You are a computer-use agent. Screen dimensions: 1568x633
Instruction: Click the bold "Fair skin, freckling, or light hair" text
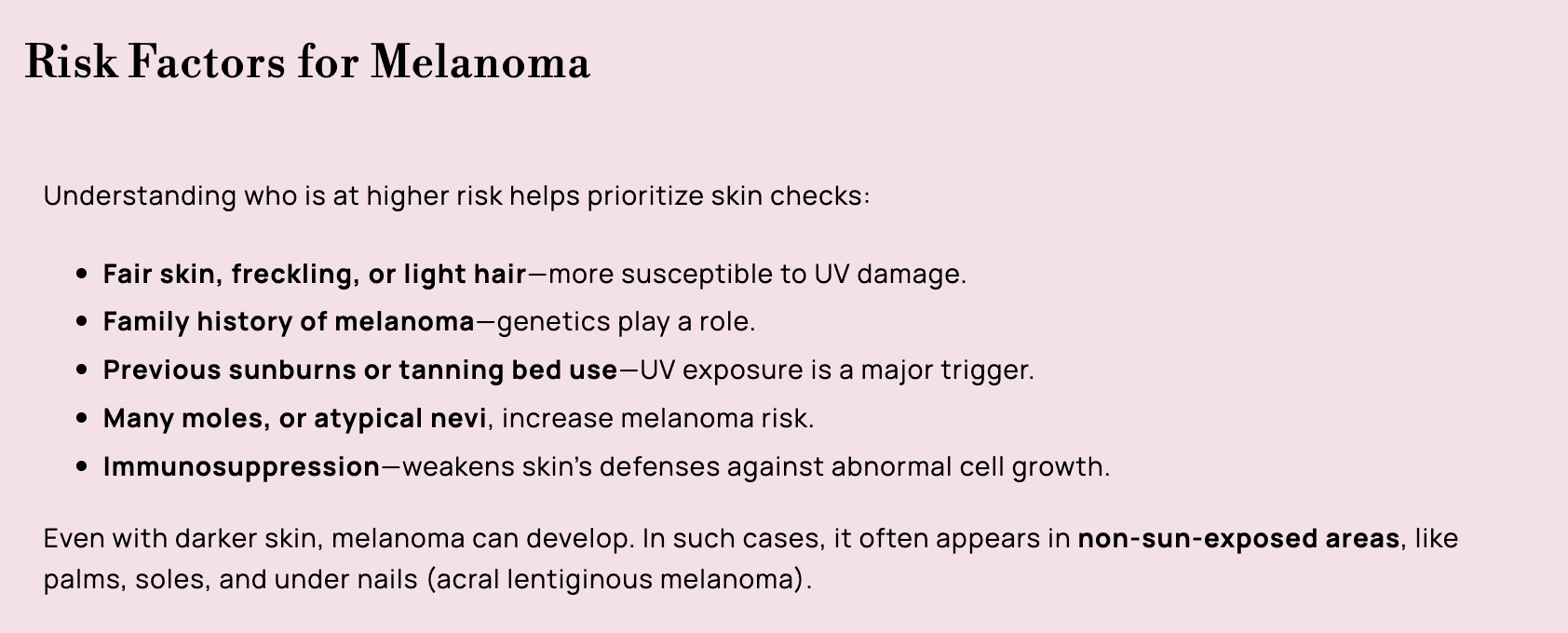(x=315, y=274)
